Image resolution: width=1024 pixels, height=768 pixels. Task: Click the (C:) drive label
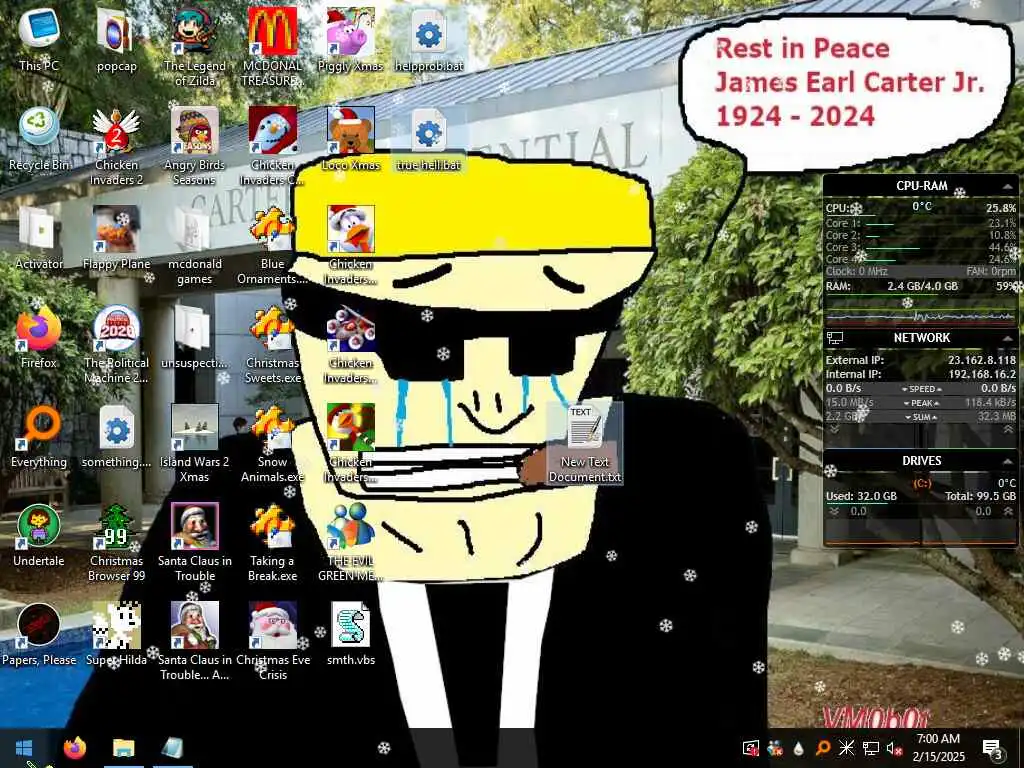(921, 483)
